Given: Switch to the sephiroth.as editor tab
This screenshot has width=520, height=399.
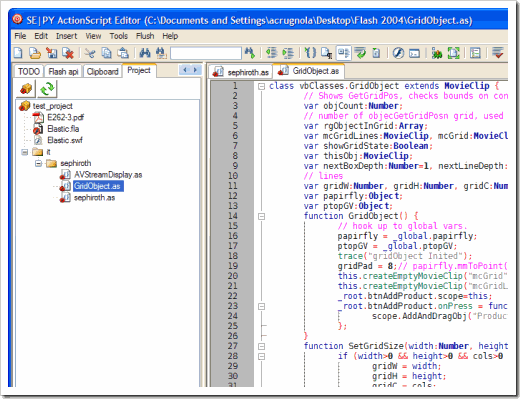Looking at the screenshot, I should click(x=241, y=72).
